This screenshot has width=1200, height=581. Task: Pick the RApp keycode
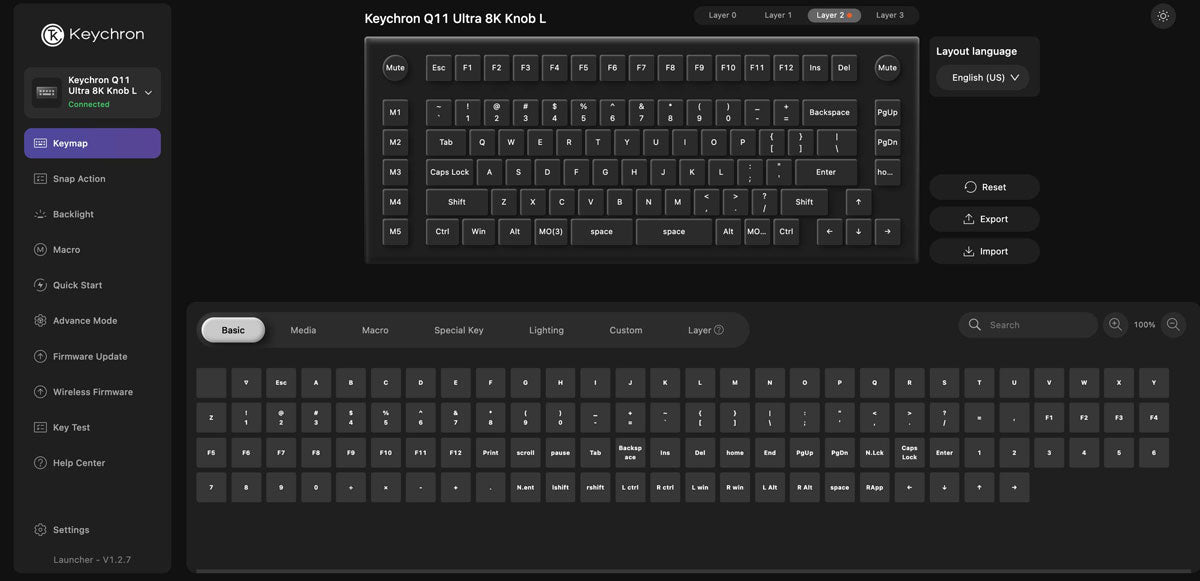(874, 487)
